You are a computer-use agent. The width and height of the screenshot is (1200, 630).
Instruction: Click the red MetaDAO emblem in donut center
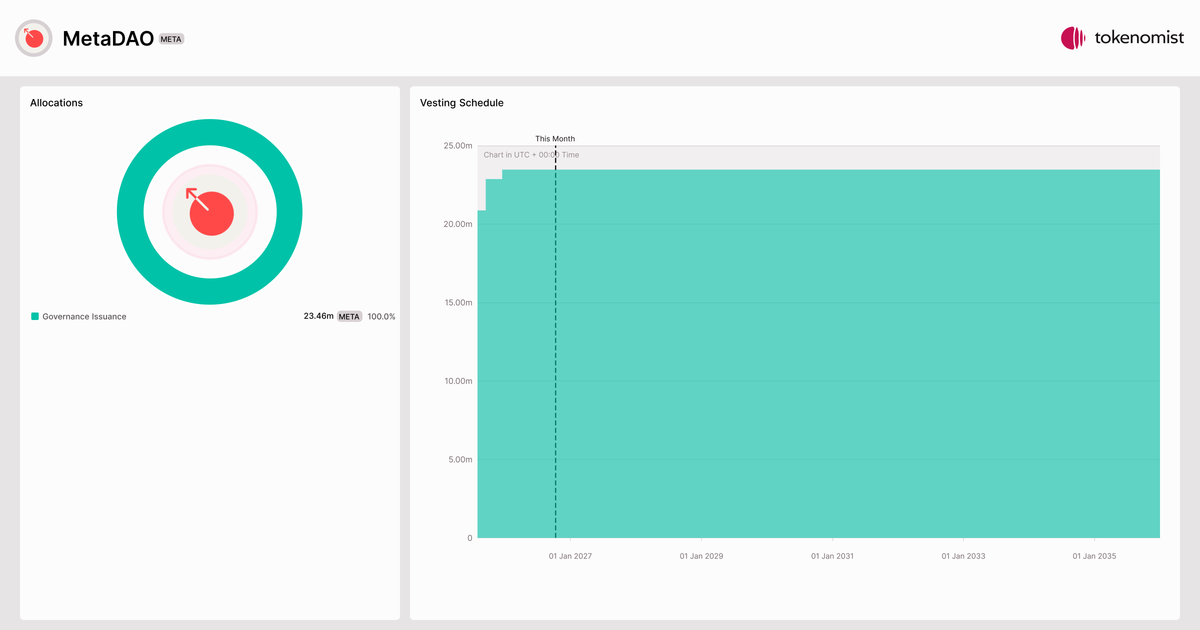point(210,212)
